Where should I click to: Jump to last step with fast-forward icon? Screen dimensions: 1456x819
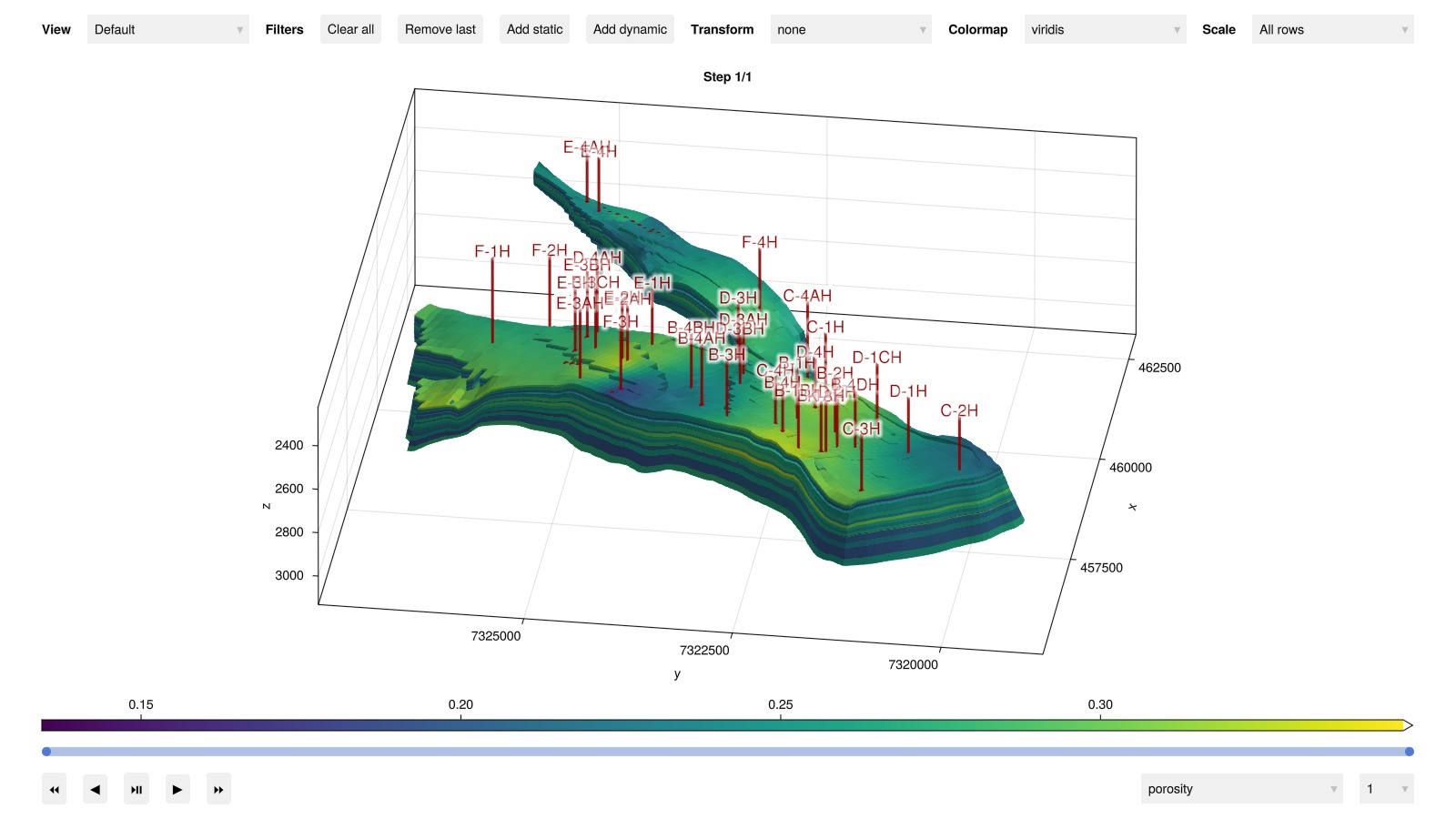(218, 789)
